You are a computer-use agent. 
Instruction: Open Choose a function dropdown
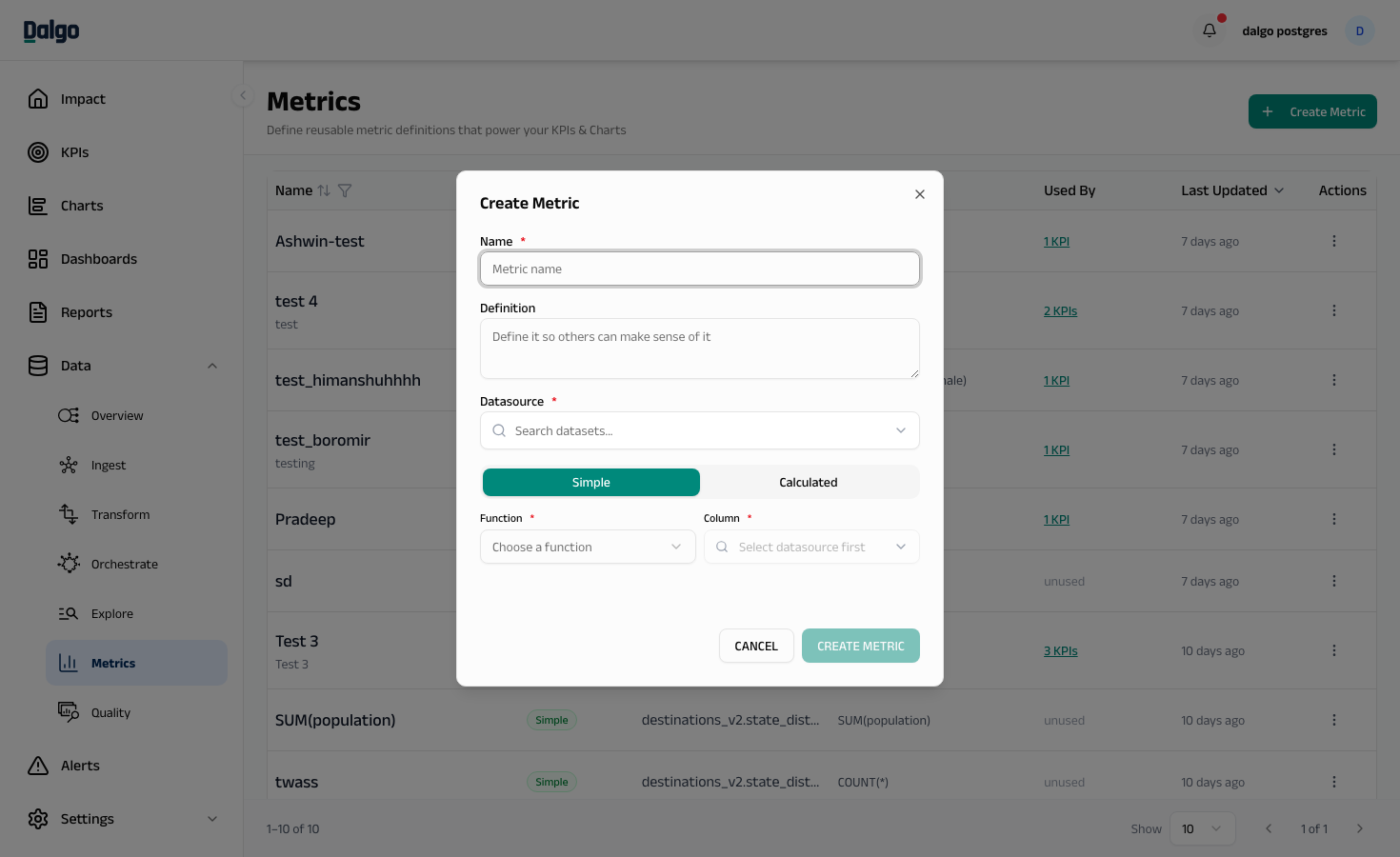pyautogui.click(x=588, y=547)
